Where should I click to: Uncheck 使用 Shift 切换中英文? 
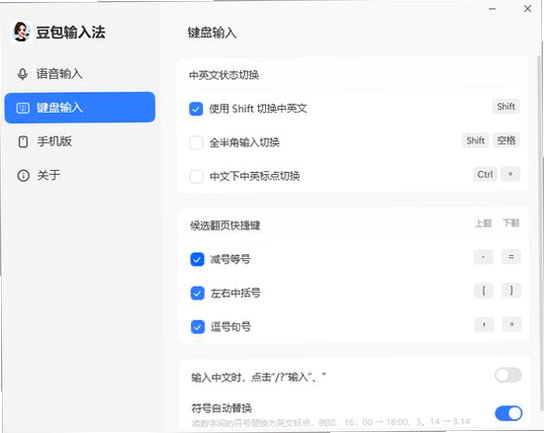coord(196,109)
